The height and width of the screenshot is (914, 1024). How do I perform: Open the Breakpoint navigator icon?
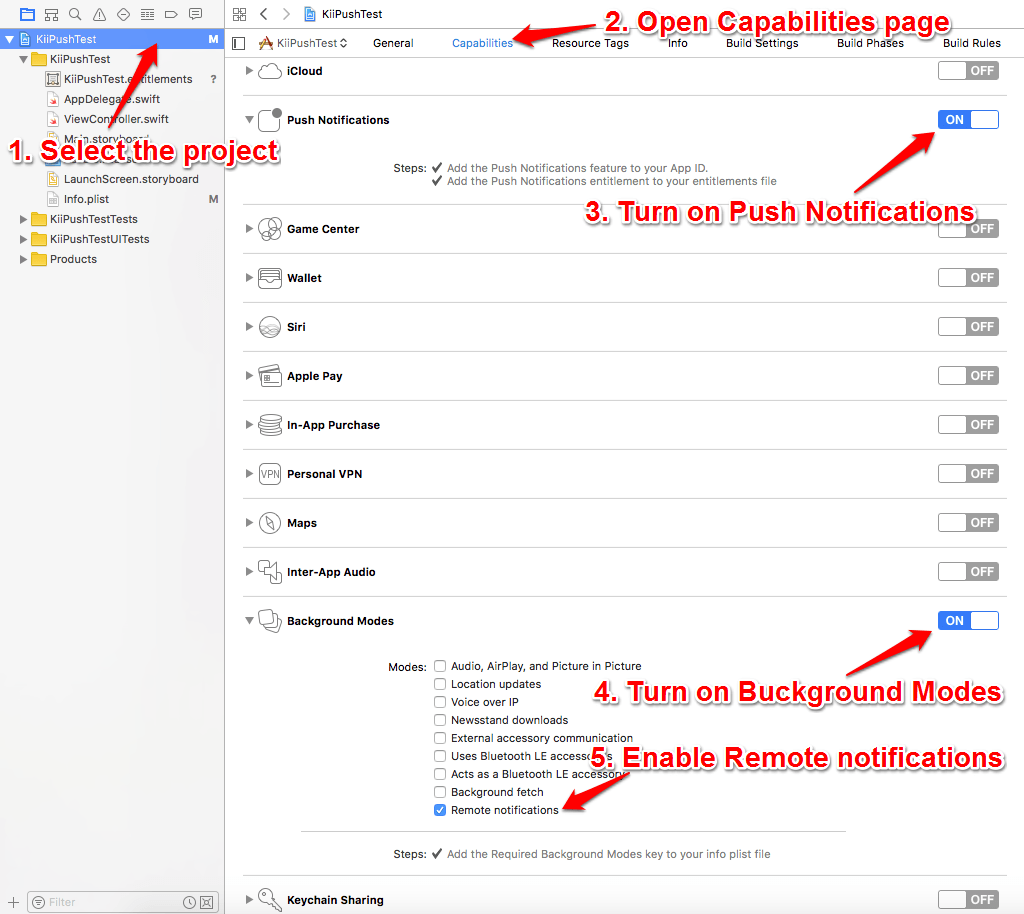tap(171, 14)
